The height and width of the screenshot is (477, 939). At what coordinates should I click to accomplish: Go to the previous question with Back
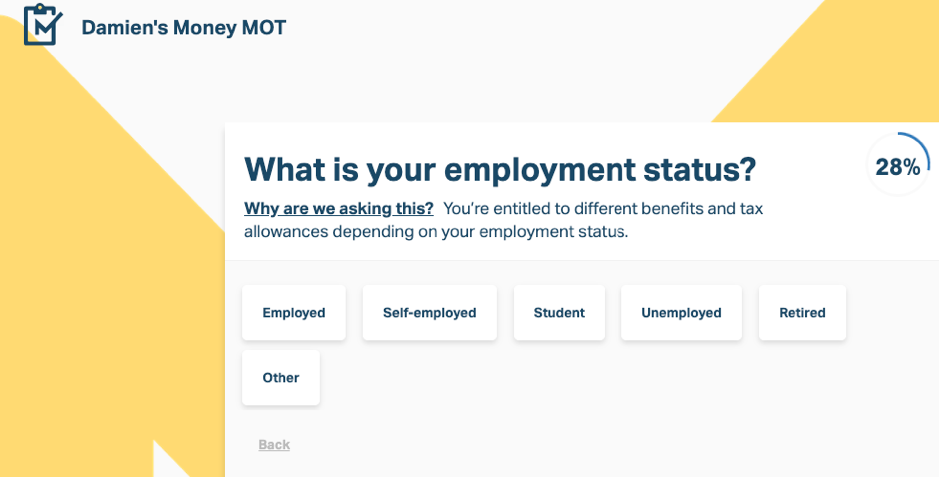pos(274,445)
